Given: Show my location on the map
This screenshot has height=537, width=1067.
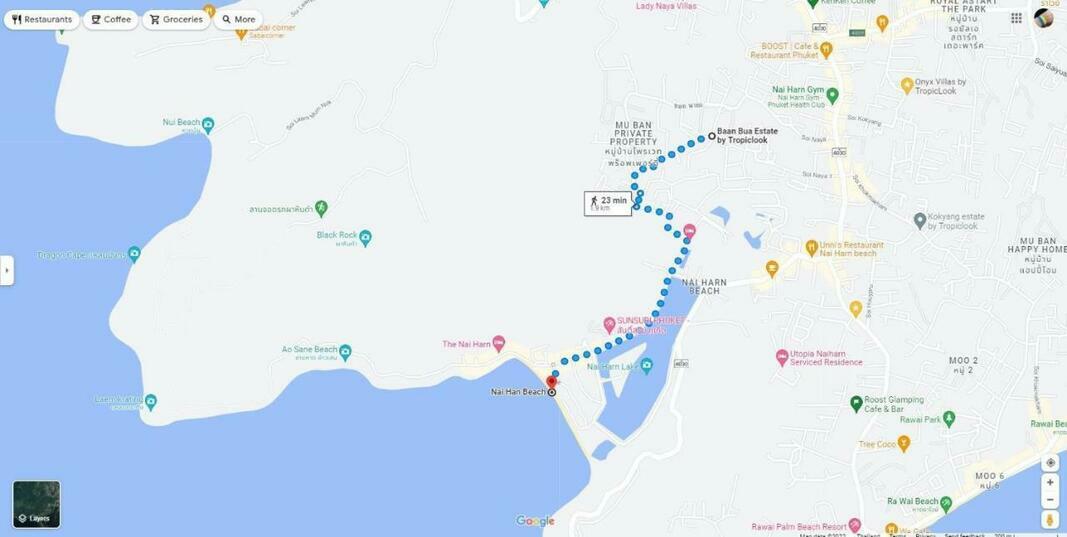Looking at the screenshot, I should point(1051,463).
